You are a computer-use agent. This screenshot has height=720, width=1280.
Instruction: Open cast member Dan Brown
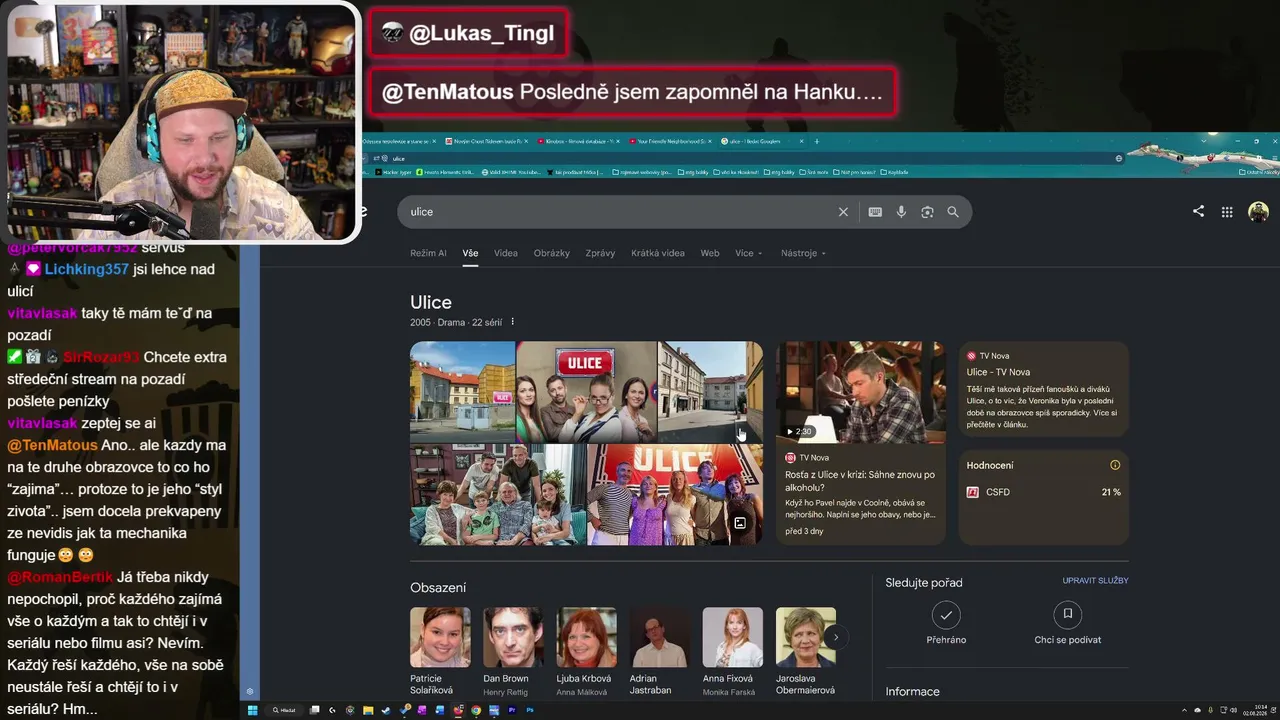point(514,651)
